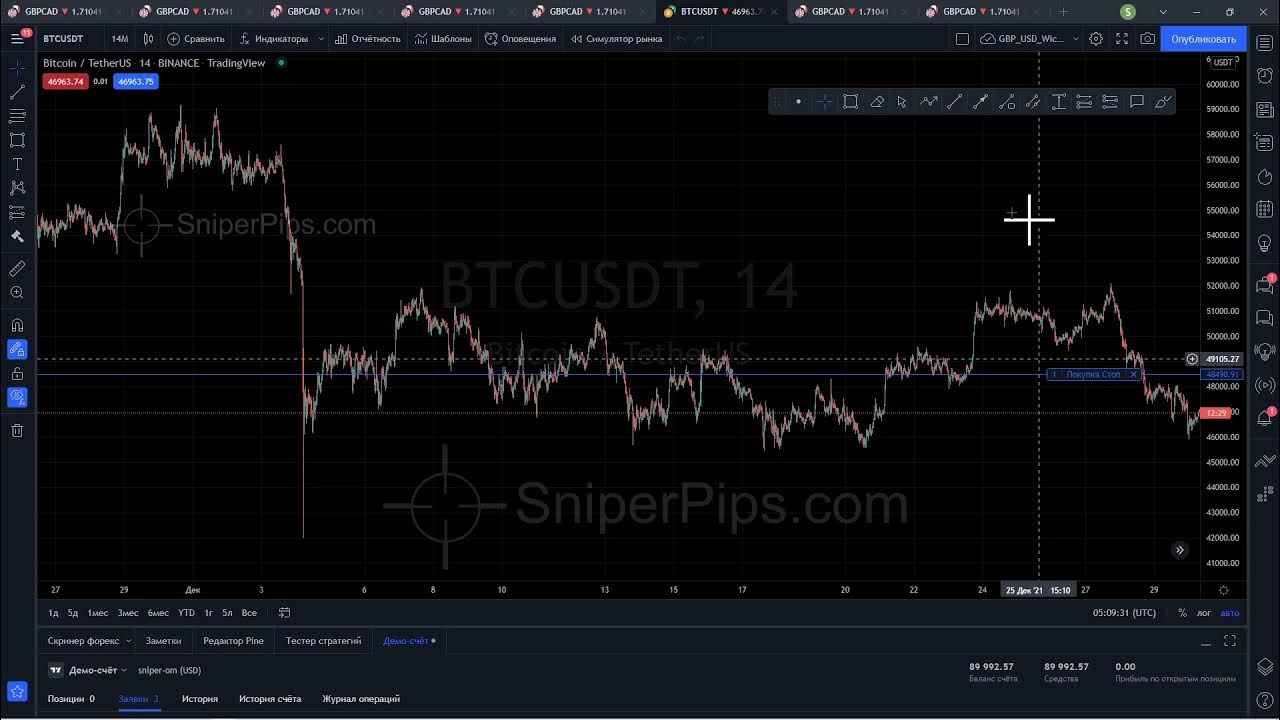This screenshot has height=720, width=1280.
Task: Enter fullscreen mode icon in top toolbar
Action: pos(1122,39)
